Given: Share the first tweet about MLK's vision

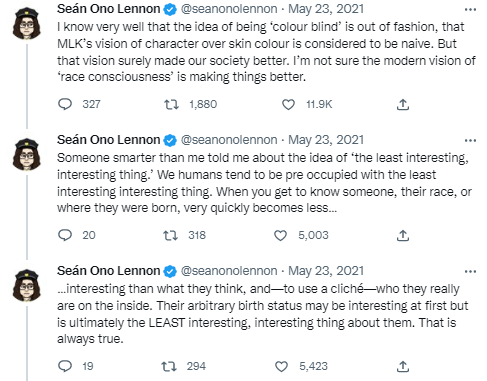Looking at the screenshot, I should pyautogui.click(x=403, y=104).
